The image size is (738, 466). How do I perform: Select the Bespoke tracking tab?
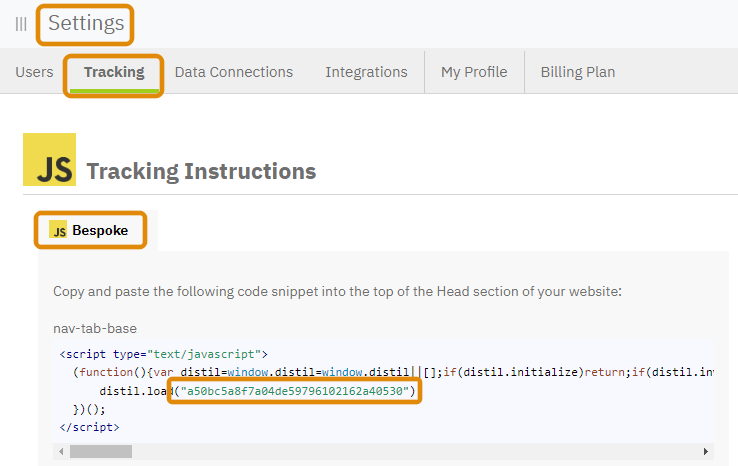click(x=90, y=230)
